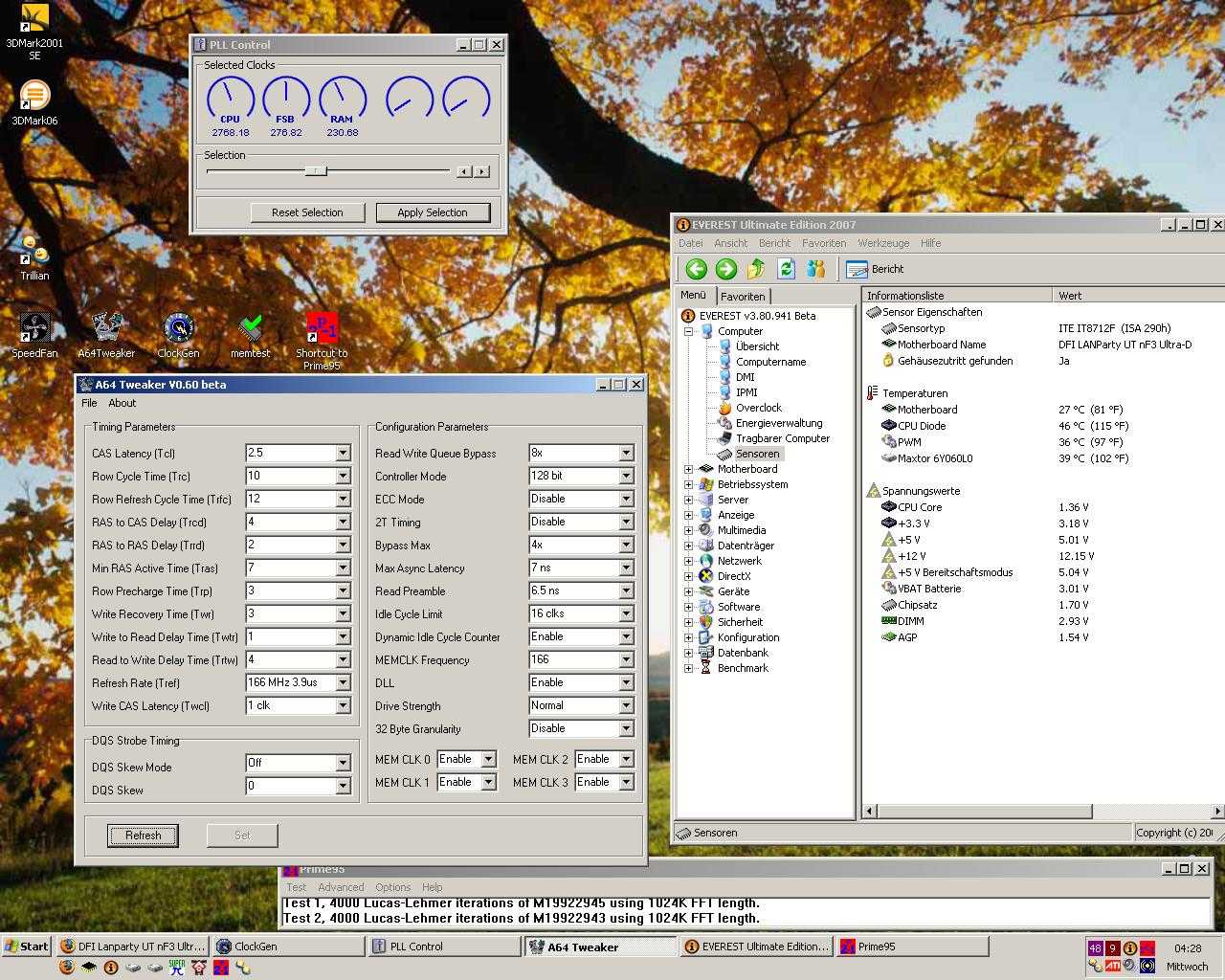Click the left stepper arrow beside the PLL slider
Screen dimensions: 1225x980
coord(464,171)
